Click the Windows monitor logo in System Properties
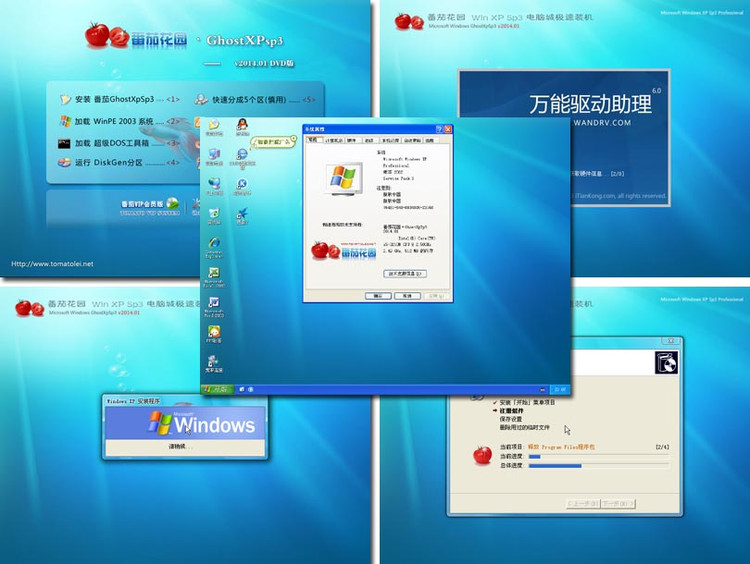Viewport: 750px width, 564px height. pyautogui.click(x=343, y=179)
